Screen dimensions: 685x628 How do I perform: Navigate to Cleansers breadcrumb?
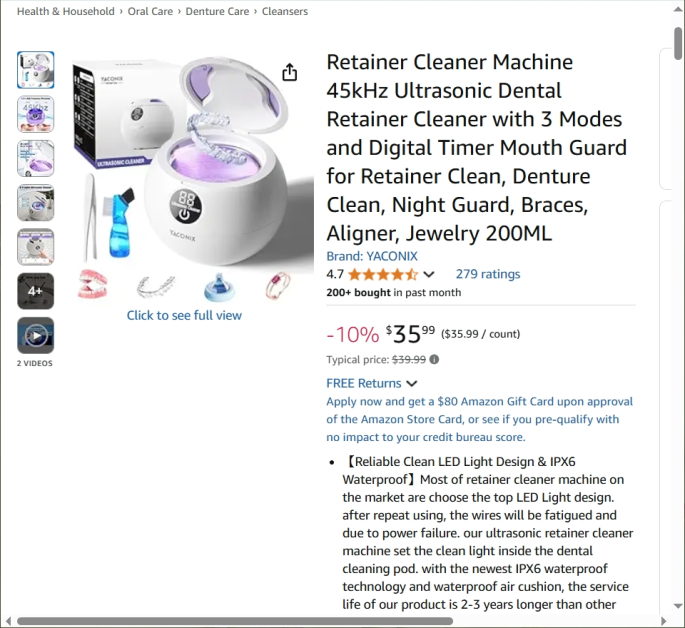(x=285, y=11)
